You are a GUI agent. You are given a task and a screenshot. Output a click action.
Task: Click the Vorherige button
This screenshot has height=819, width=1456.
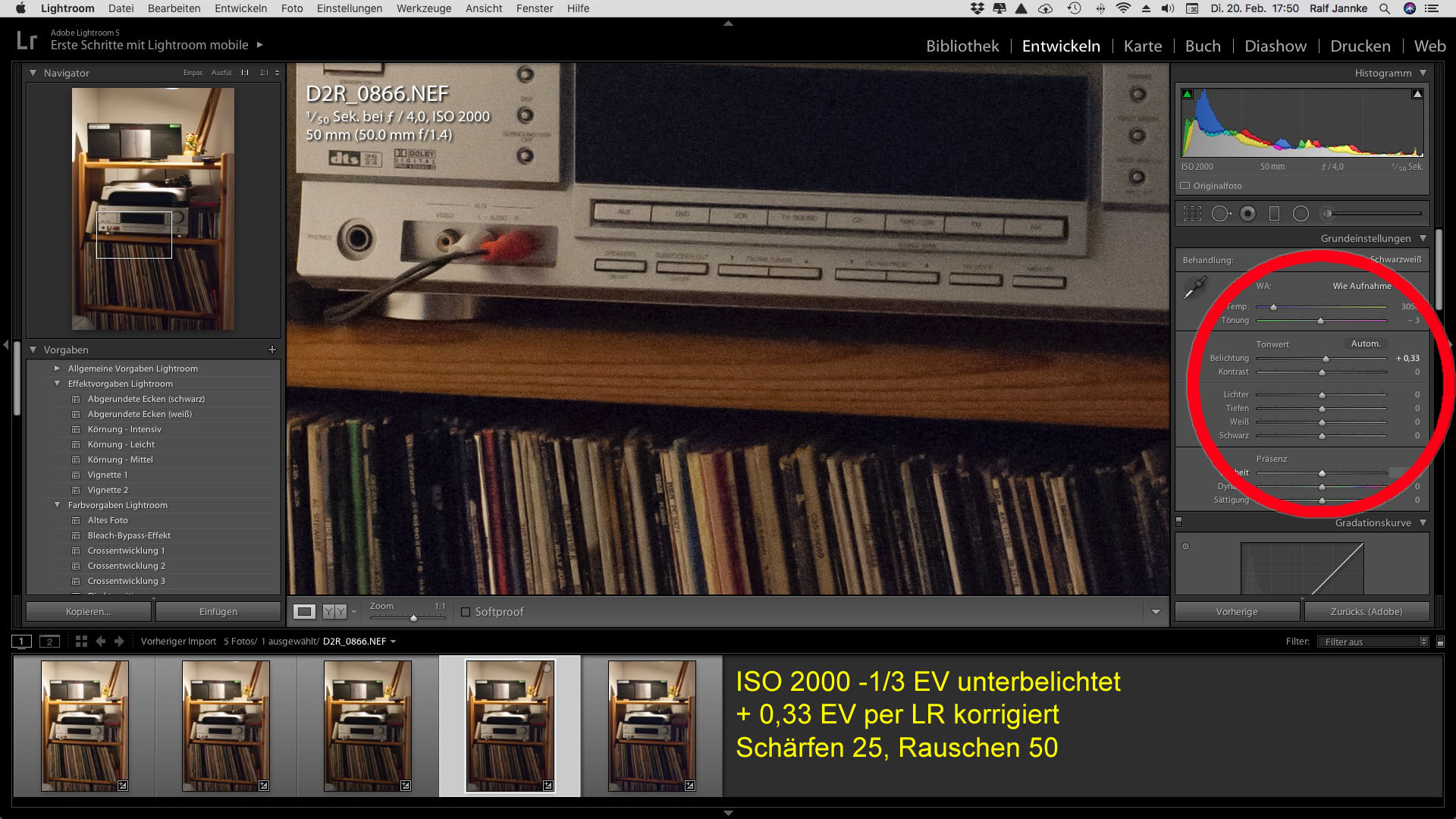(x=1237, y=612)
